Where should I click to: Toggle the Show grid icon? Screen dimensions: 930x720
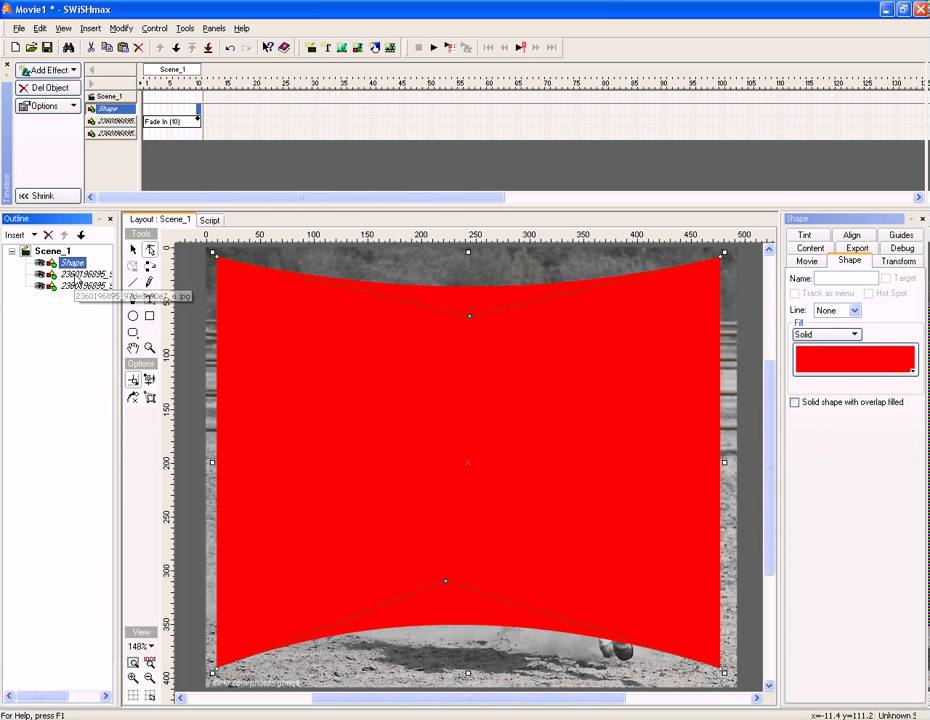133,695
